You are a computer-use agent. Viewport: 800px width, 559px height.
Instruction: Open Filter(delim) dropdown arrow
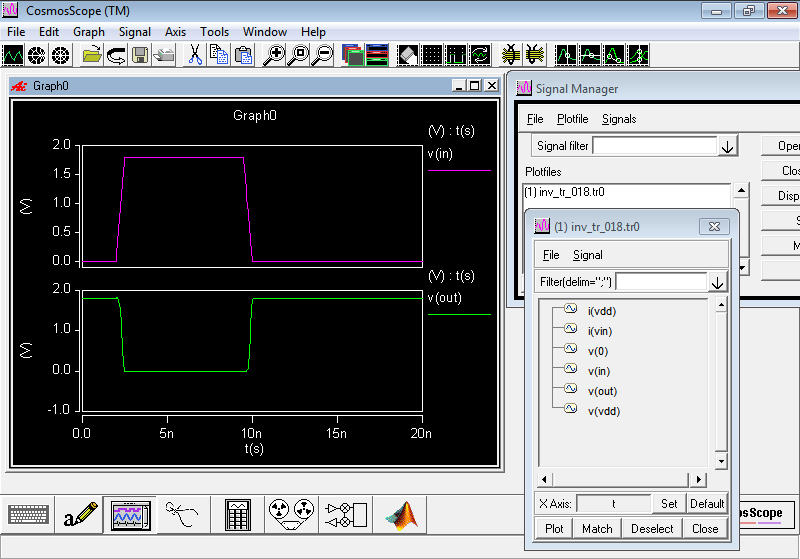[717, 282]
